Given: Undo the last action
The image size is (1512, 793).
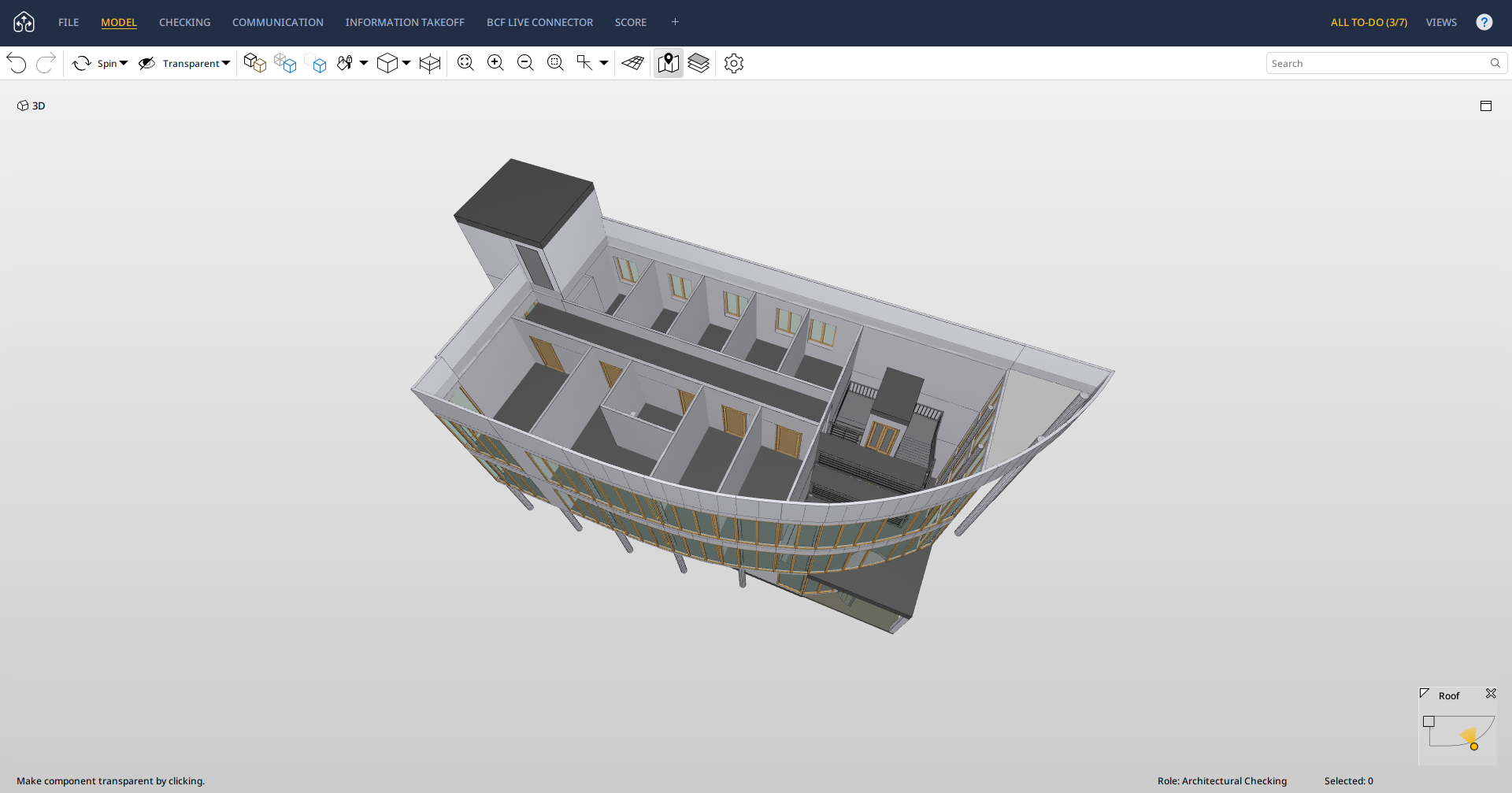Looking at the screenshot, I should [x=17, y=63].
